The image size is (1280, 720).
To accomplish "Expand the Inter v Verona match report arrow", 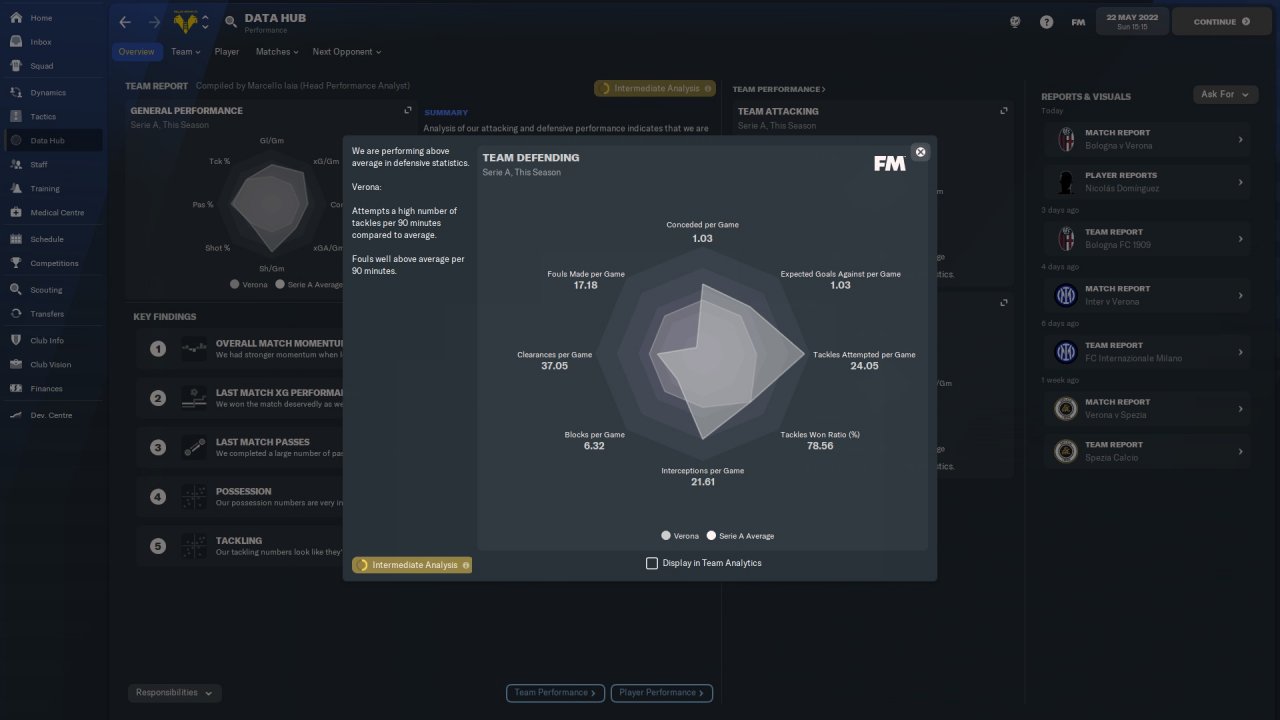I will coord(1240,295).
